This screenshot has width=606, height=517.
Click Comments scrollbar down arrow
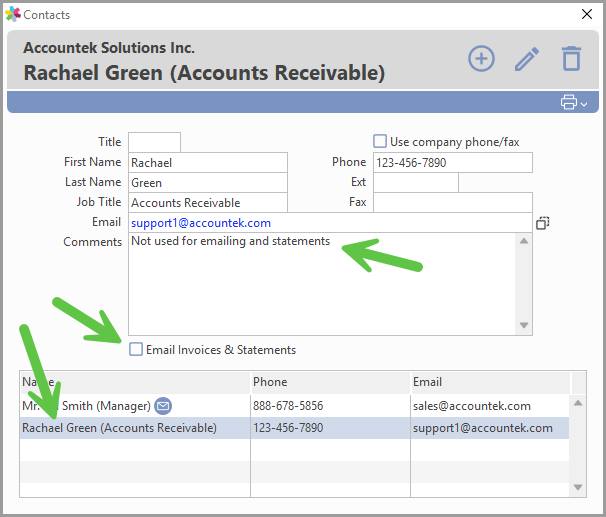click(x=524, y=325)
